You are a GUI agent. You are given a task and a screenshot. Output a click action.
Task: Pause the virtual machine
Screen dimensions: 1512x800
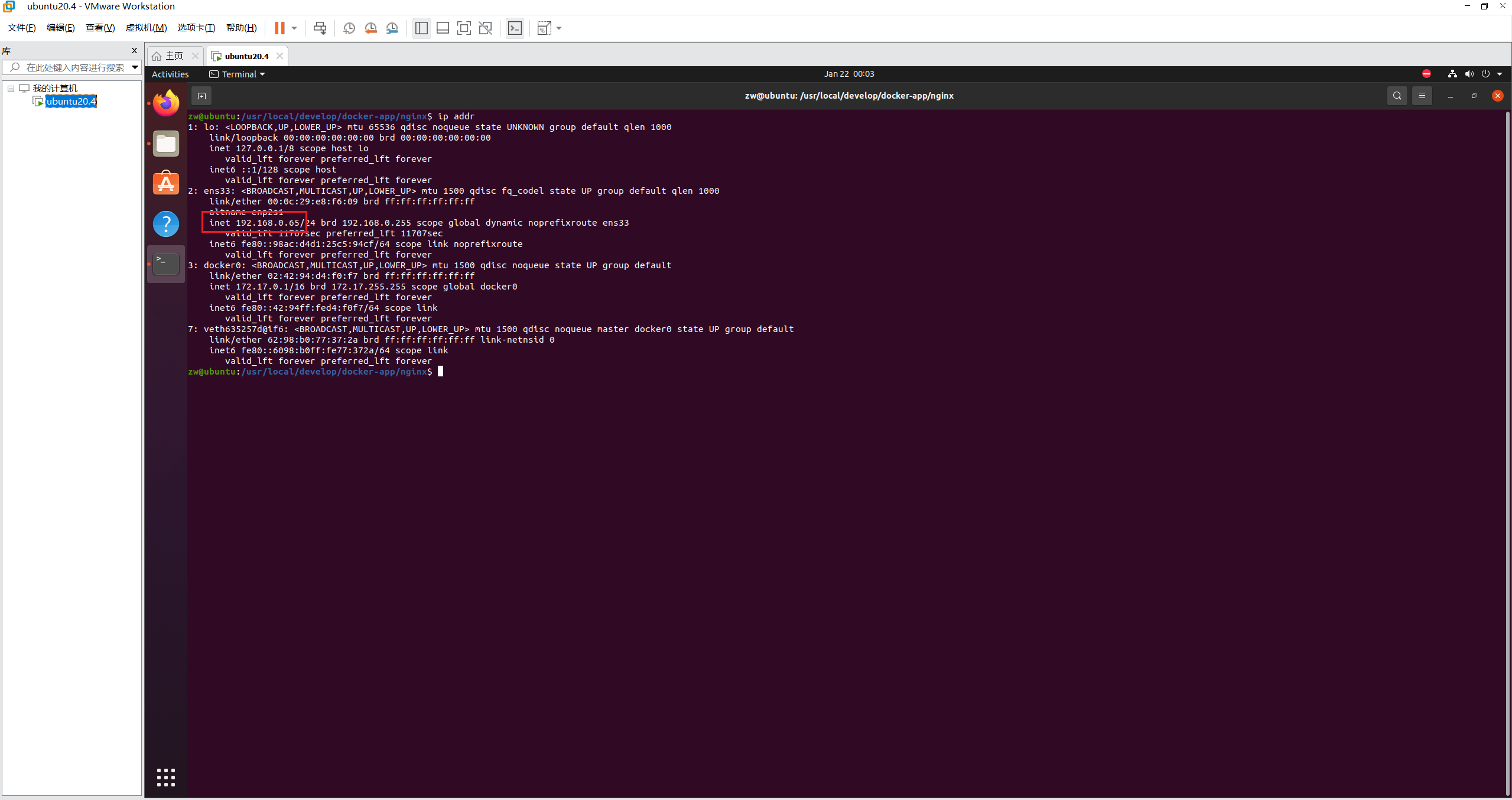click(279, 28)
